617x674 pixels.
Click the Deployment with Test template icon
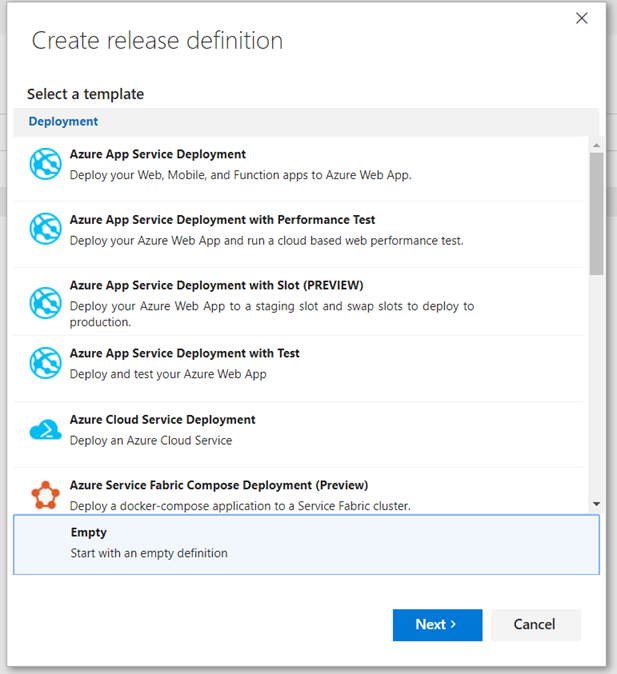point(46,363)
